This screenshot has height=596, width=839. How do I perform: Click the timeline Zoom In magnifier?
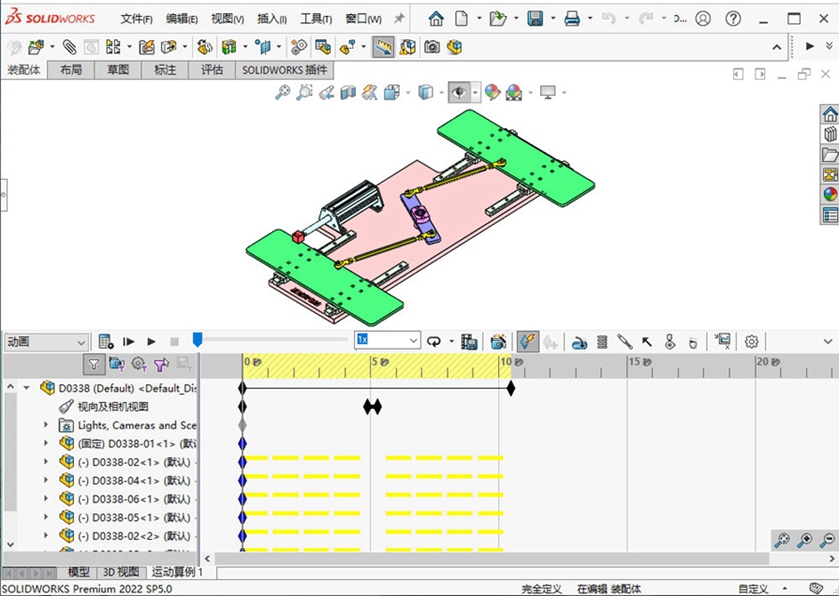coord(804,540)
